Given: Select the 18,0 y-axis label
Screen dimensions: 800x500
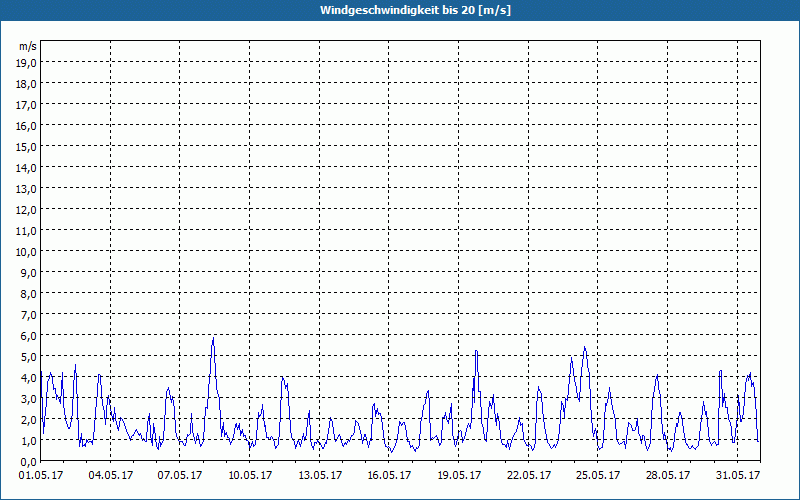Looking at the screenshot, I should 28,83.
